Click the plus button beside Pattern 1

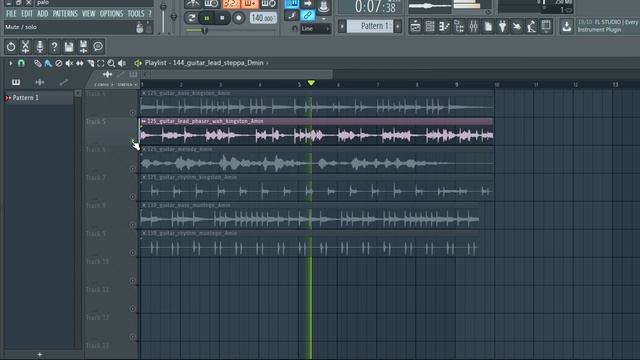(x=398, y=27)
